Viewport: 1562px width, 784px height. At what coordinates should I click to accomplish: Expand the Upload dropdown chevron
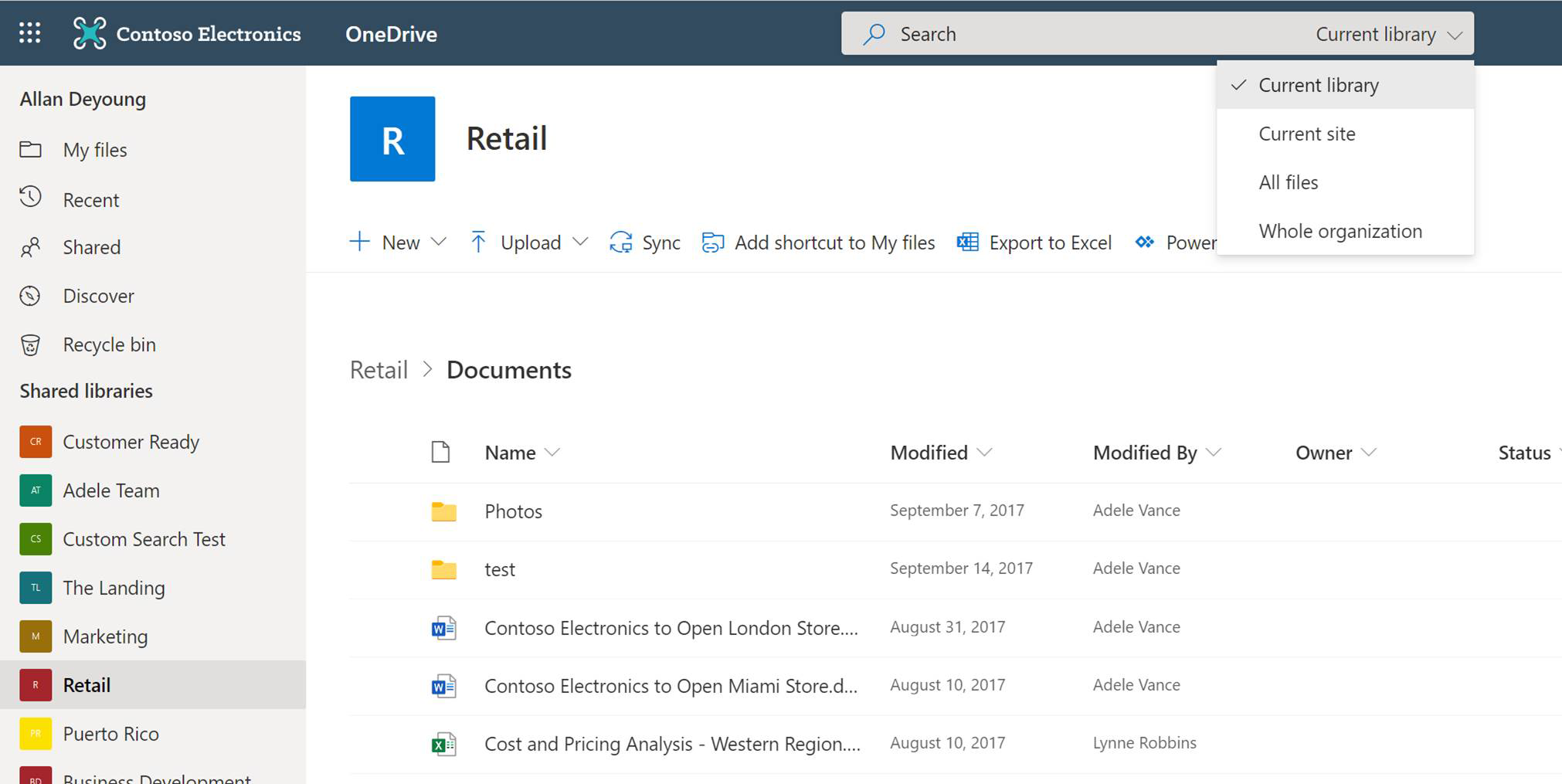coord(580,242)
